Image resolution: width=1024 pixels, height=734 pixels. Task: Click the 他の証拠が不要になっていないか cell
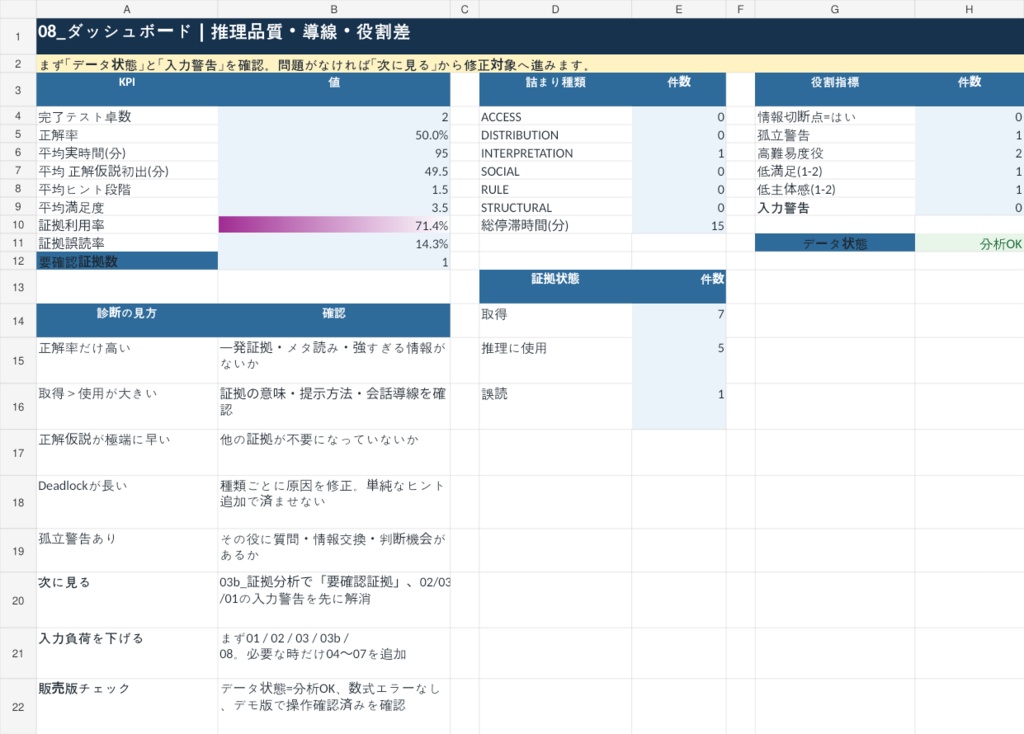334,453
